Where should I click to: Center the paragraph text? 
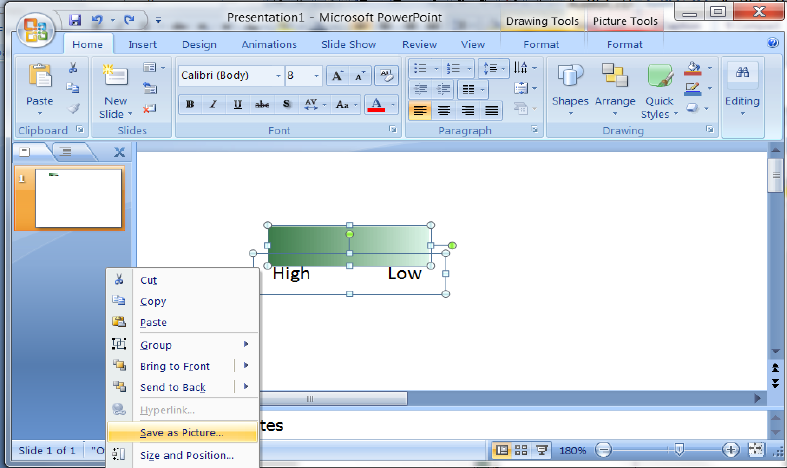444,110
